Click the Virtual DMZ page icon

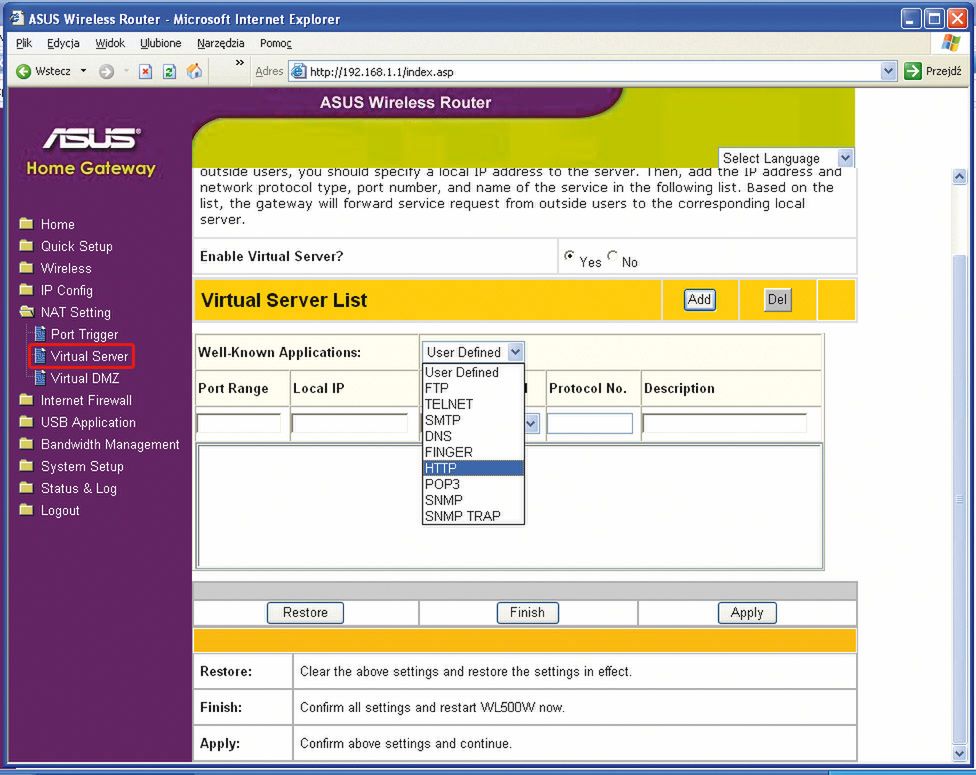pos(40,377)
